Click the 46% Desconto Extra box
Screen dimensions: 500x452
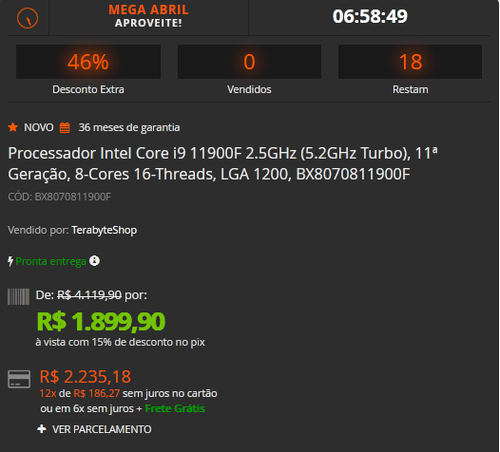[x=88, y=62]
